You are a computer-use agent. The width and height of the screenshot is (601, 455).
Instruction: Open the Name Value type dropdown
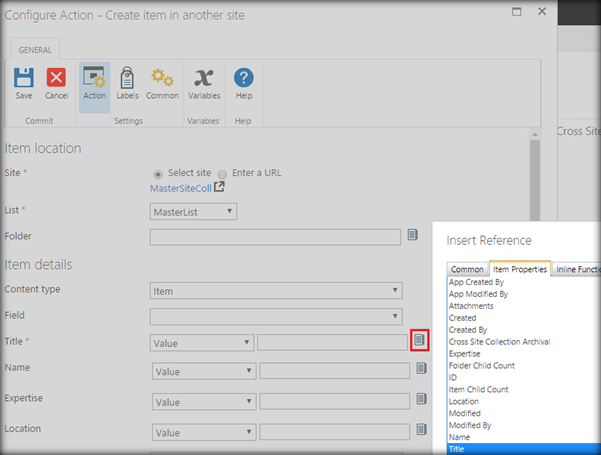204,371
